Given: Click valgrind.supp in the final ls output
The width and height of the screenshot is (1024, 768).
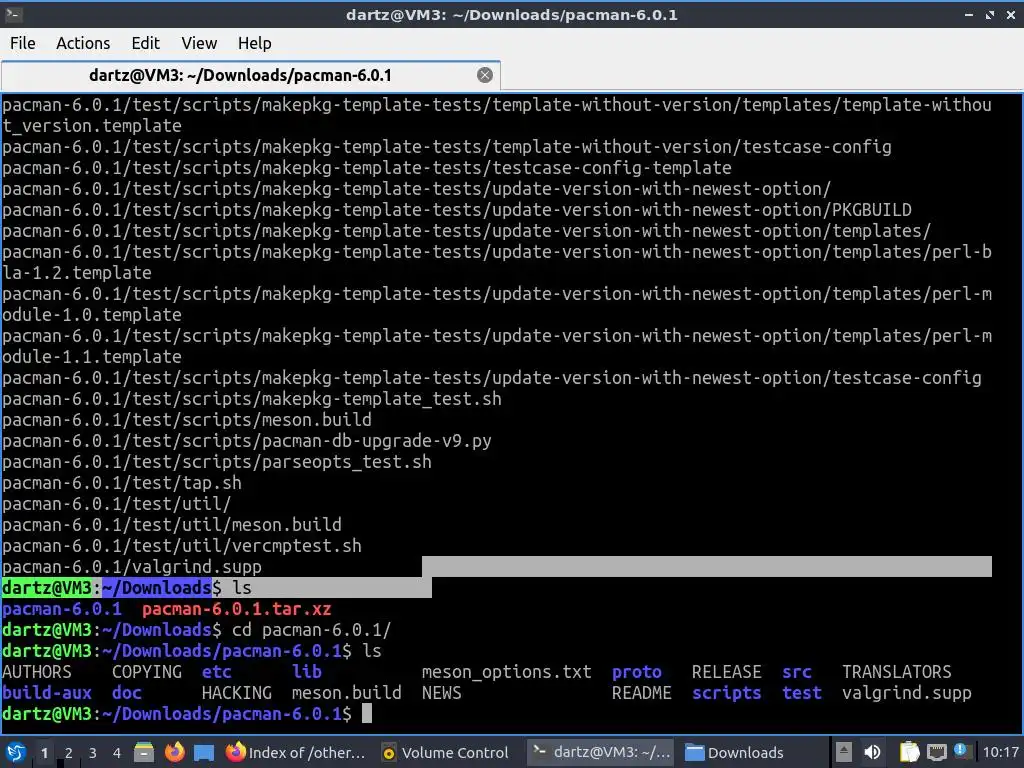Looking at the screenshot, I should (907, 693).
